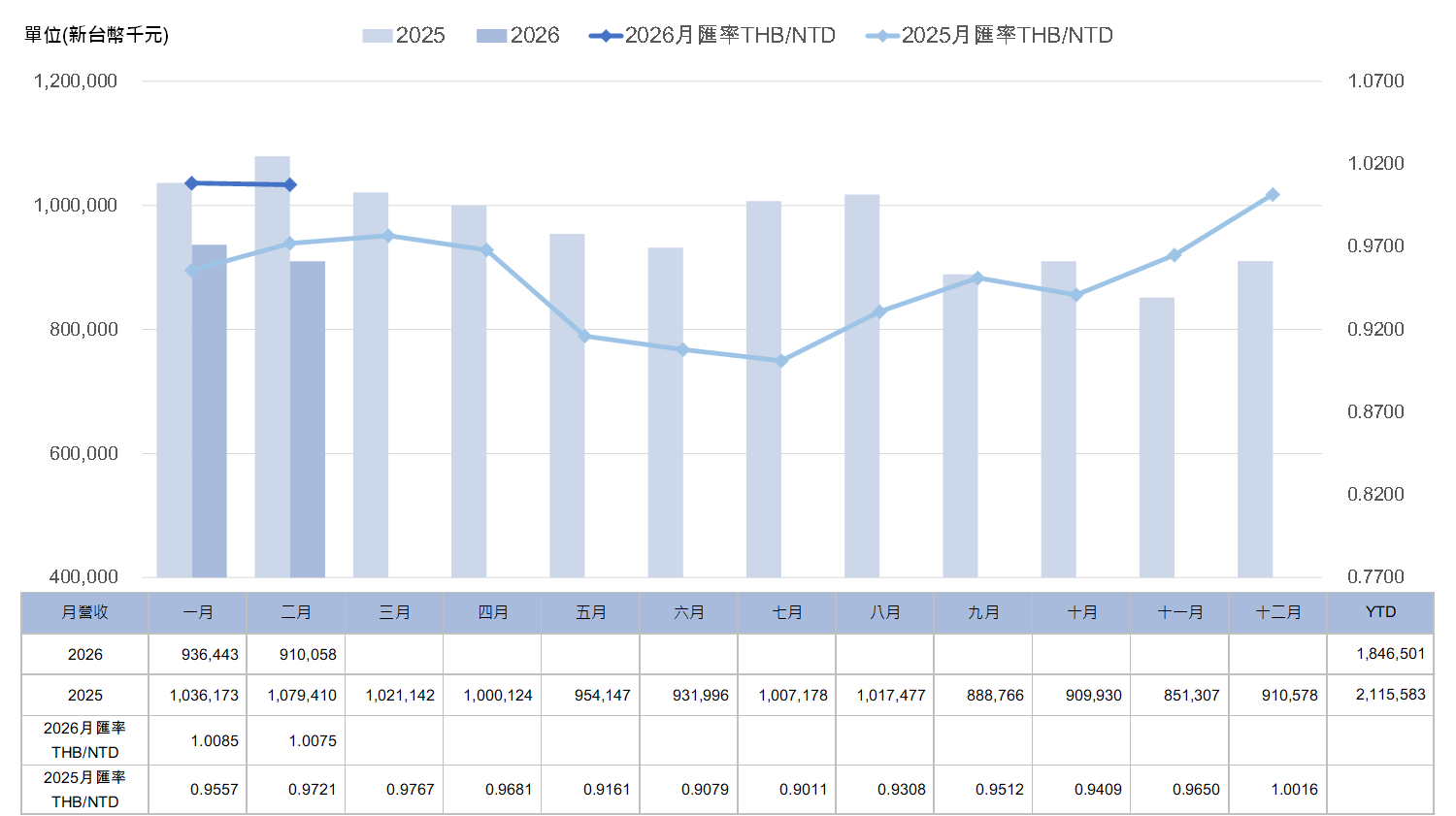Click the 1.0700 right axis label
Image resolution: width=1456 pixels, height=816 pixels.
point(1375,81)
